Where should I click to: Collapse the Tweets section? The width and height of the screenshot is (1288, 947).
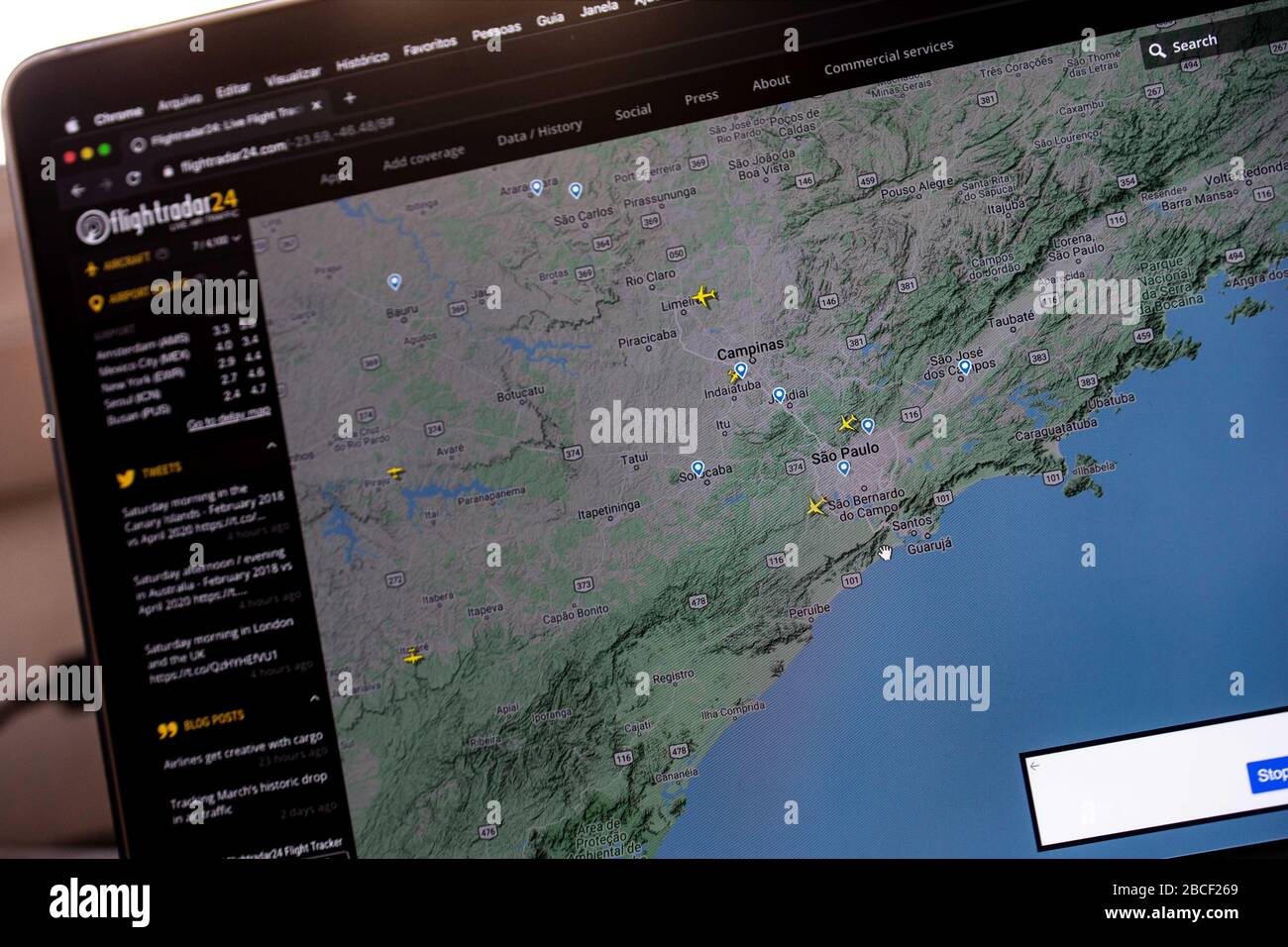(x=271, y=447)
